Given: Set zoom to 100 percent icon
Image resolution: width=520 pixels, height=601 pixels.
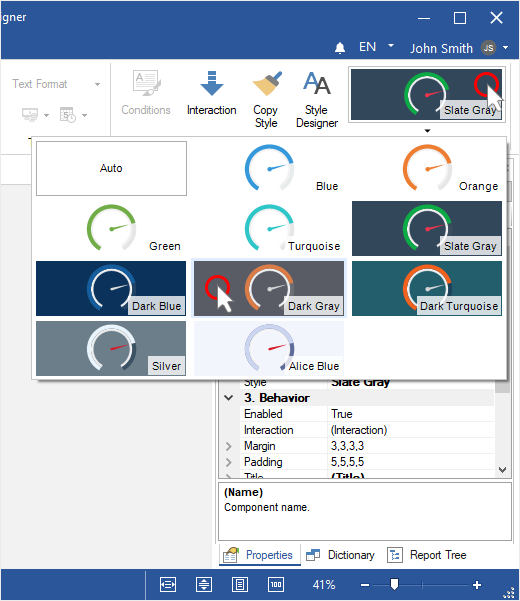Looking at the screenshot, I should [x=276, y=585].
